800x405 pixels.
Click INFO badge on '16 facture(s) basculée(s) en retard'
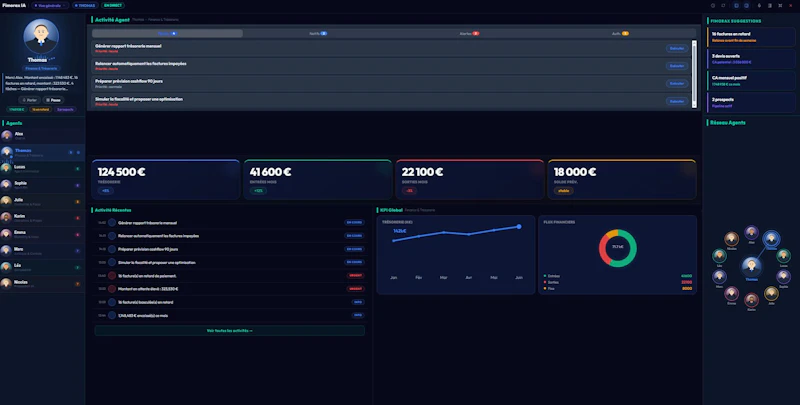pos(358,302)
